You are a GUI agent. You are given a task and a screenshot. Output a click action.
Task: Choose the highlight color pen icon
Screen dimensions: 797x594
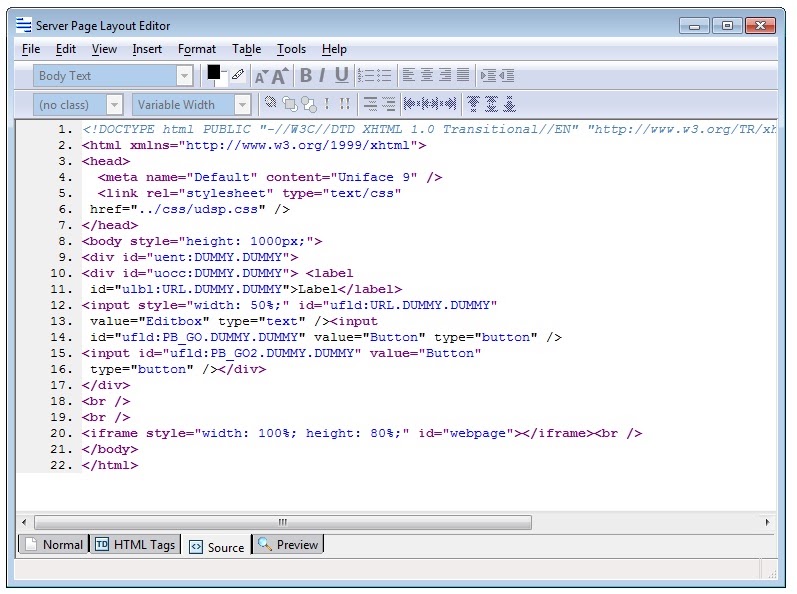(237, 75)
